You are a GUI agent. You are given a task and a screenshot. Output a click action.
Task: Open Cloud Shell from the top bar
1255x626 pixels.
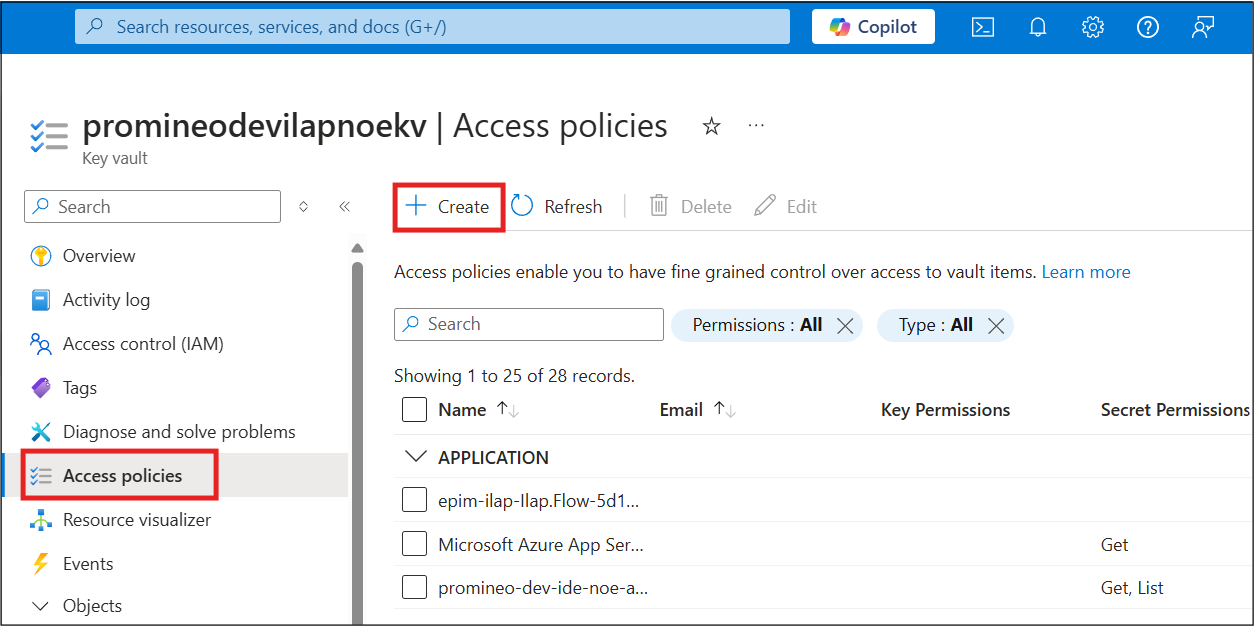coord(983,27)
